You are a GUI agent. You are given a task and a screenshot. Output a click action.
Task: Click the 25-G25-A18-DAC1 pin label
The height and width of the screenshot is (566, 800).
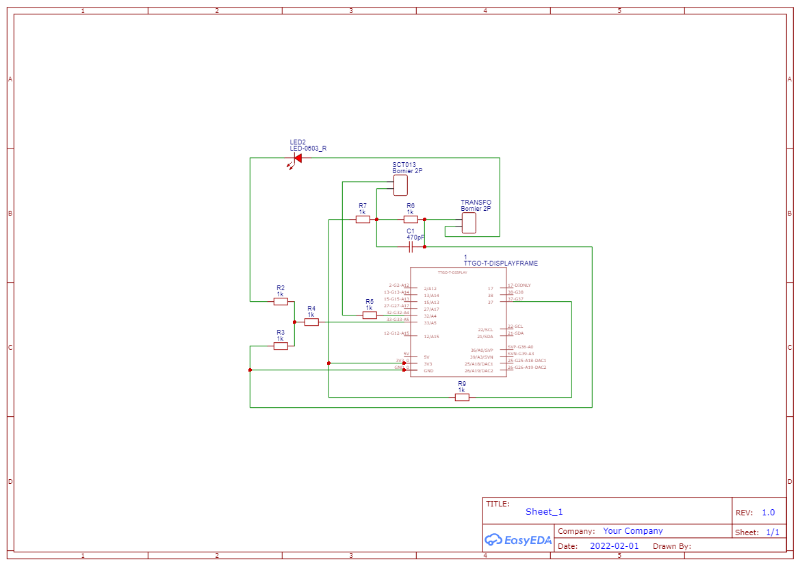(527, 360)
